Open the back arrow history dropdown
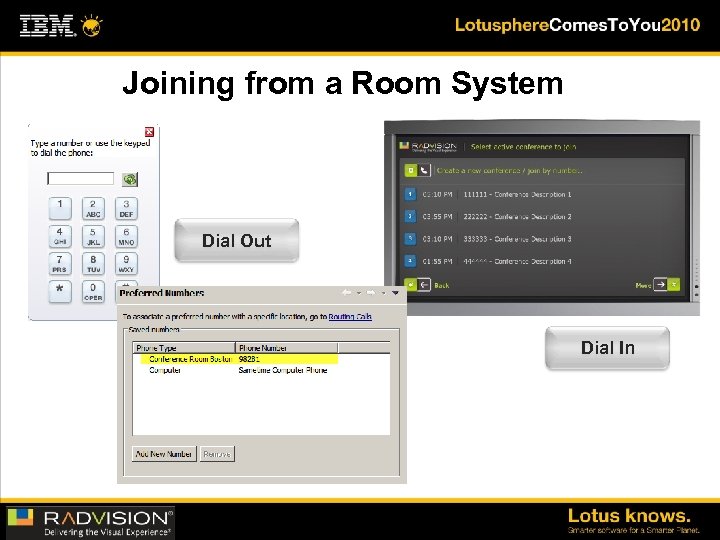 359,293
